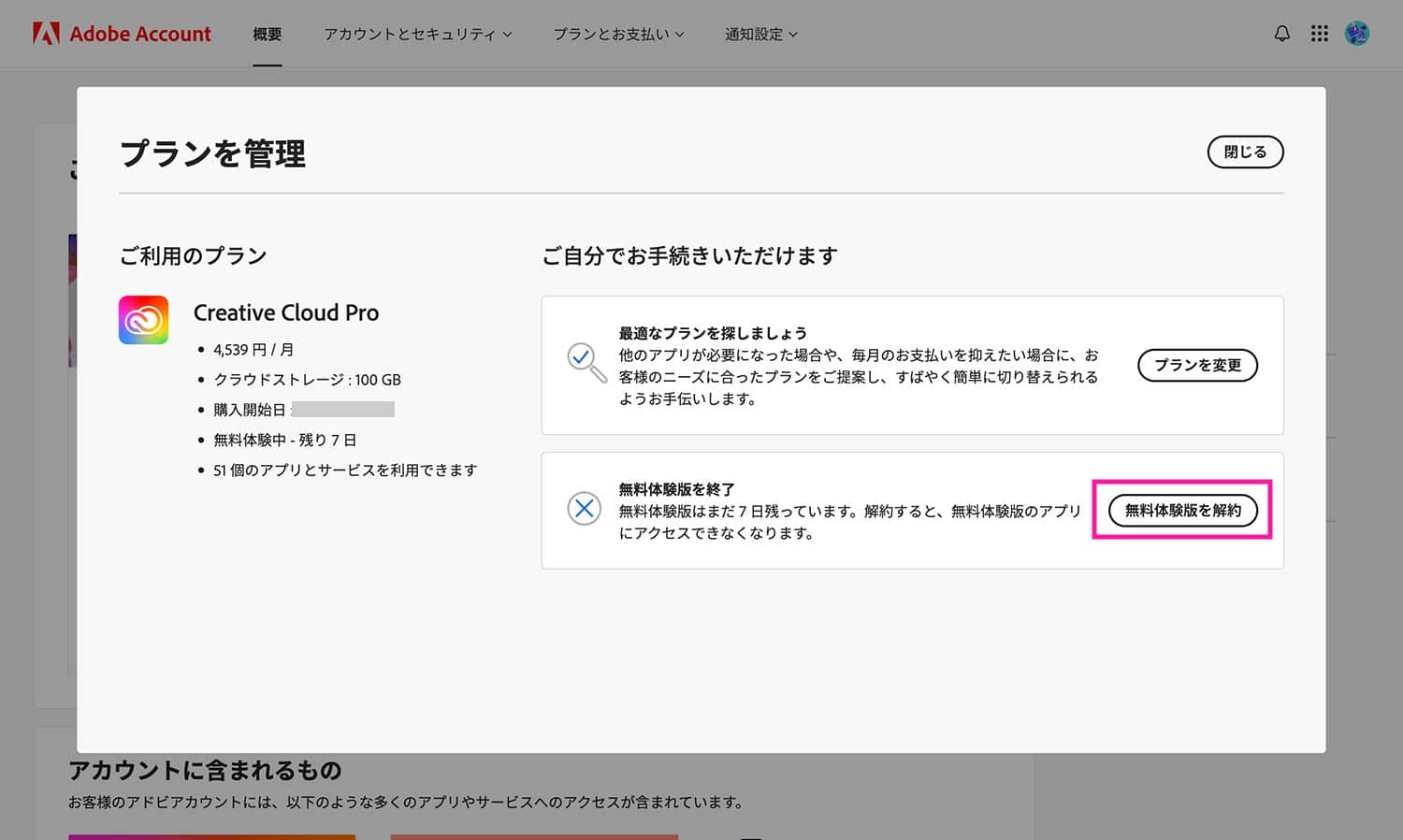The image size is (1403, 840).
Task: Click the Creative Cloud Pro app icon
Action: 142,320
